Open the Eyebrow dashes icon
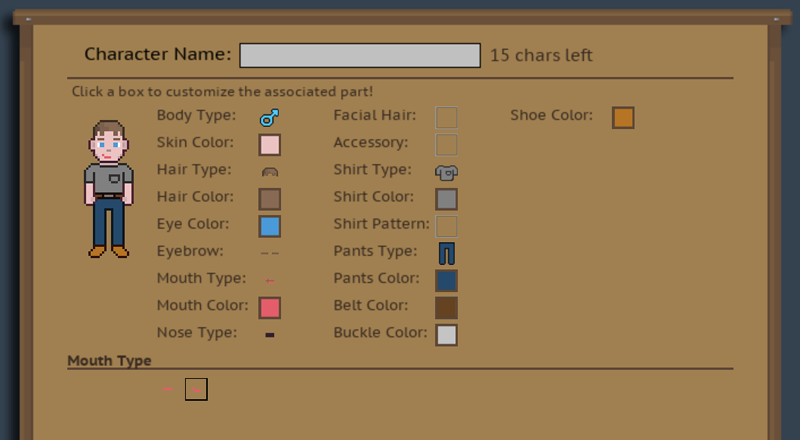The image size is (800, 440). (x=269, y=253)
